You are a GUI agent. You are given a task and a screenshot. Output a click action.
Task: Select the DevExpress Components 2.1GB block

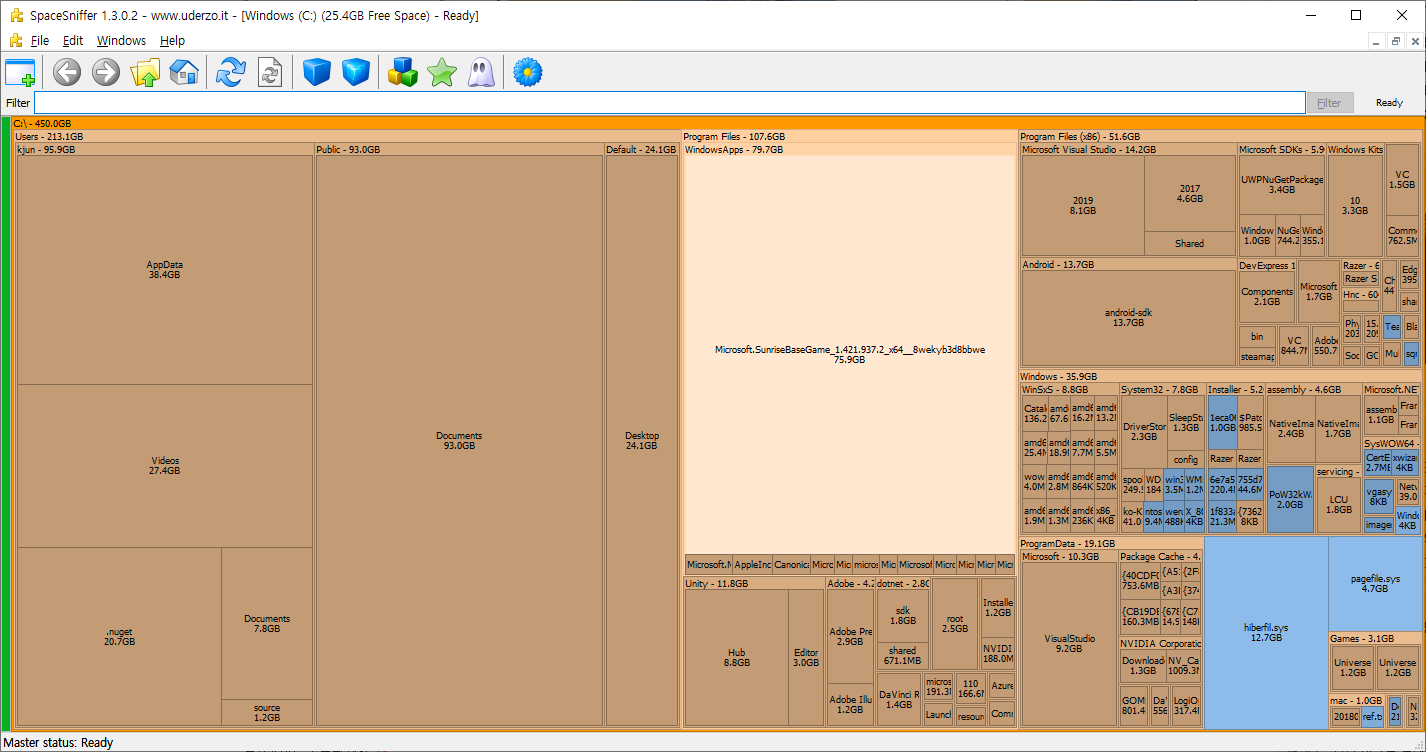point(1267,296)
